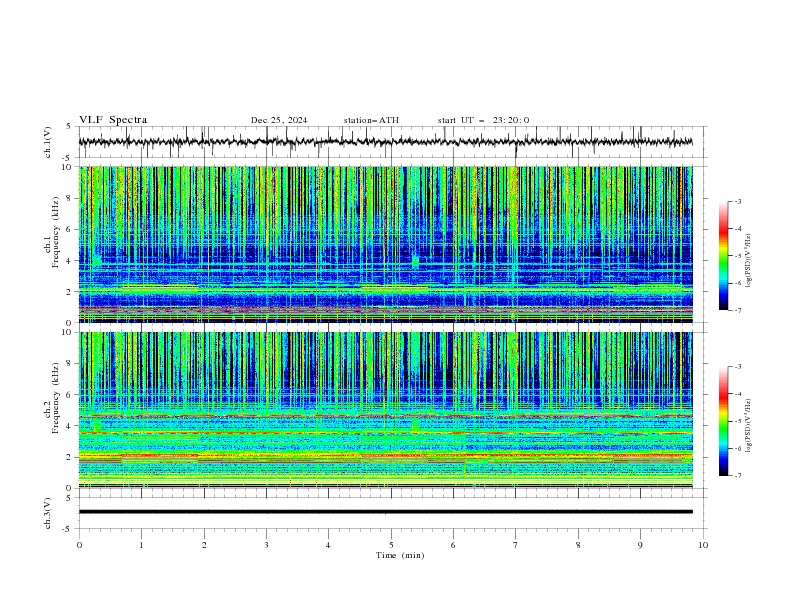
Task: Click the ch.2 color scale bar
Action: pos(724,421)
